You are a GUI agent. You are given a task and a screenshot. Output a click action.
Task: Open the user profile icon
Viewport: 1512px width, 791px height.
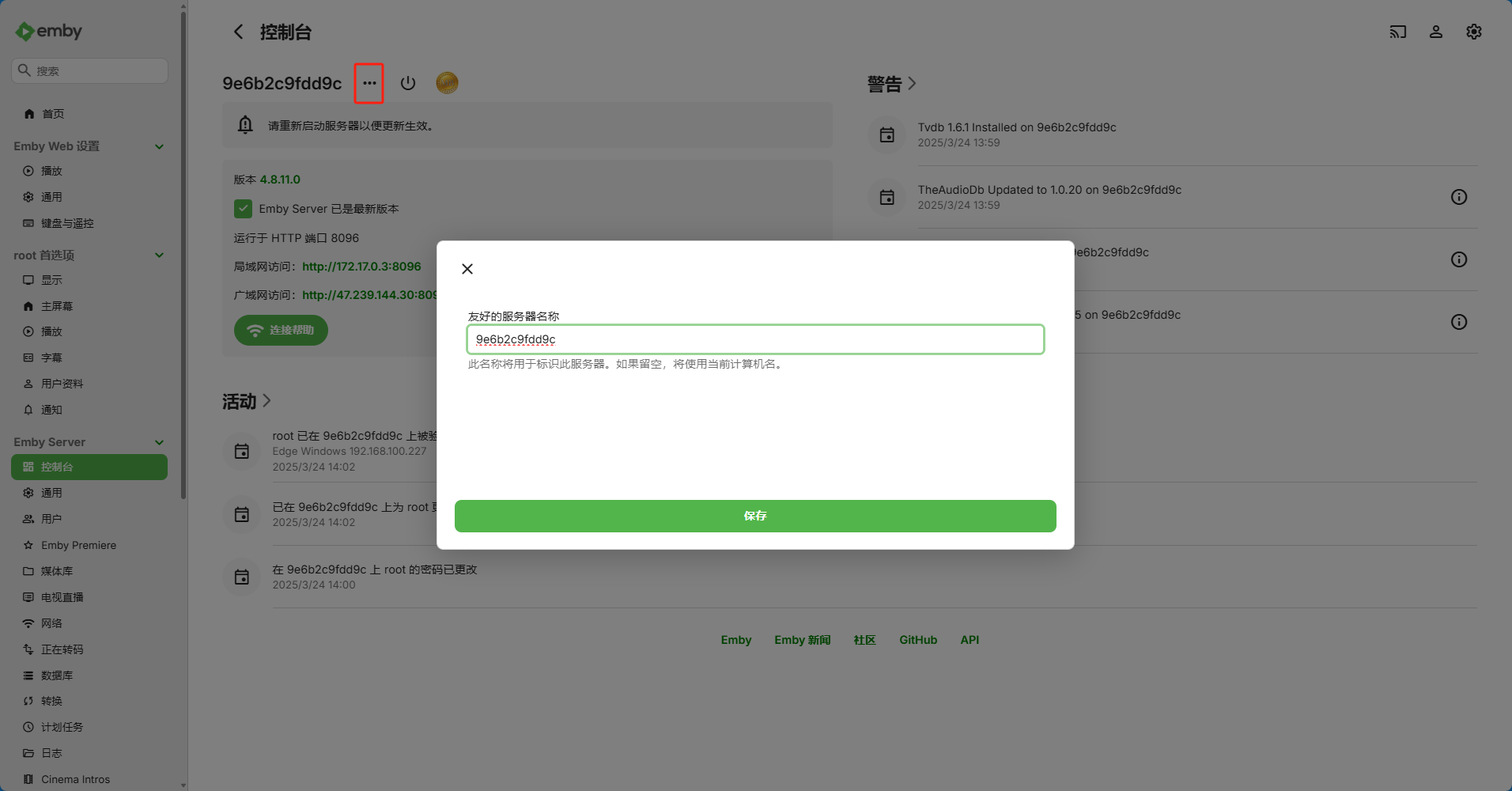click(1436, 32)
